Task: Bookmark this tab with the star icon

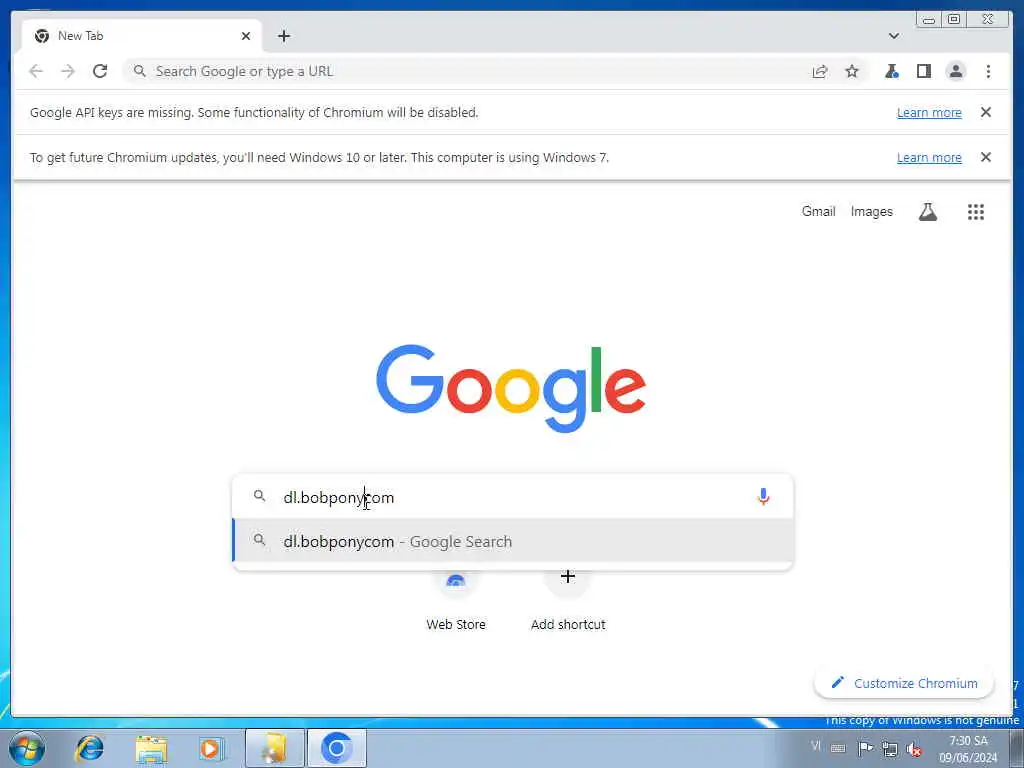Action: tap(852, 71)
